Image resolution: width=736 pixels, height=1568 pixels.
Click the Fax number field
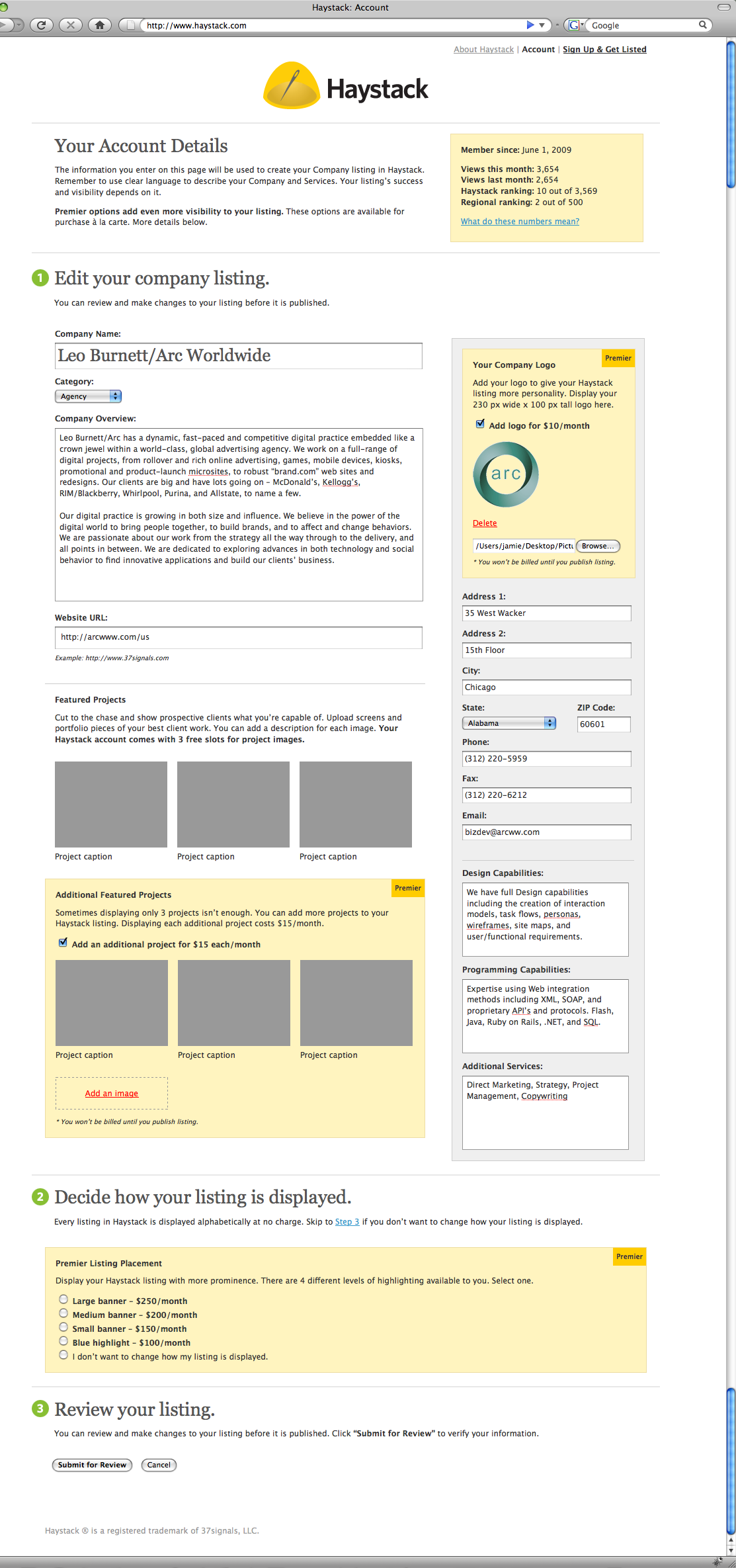(546, 795)
